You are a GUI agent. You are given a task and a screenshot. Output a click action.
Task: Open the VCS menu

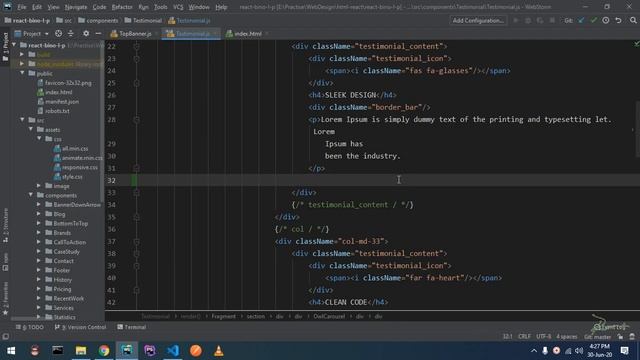click(x=178, y=7)
